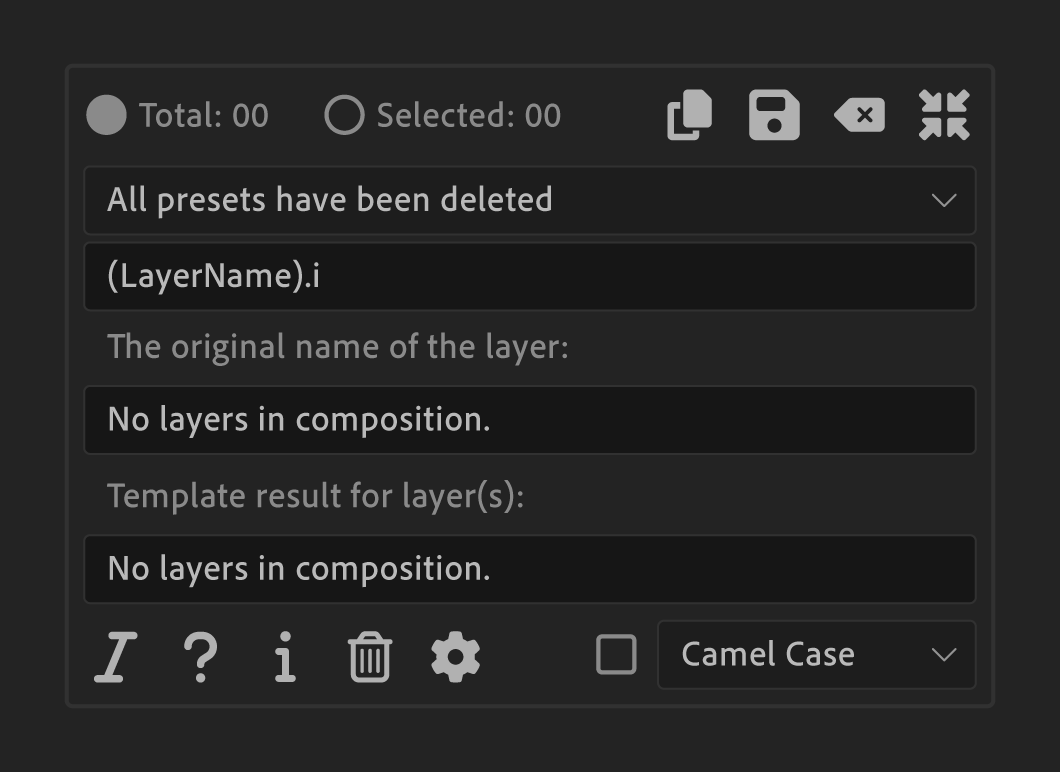Image resolution: width=1060 pixels, height=772 pixels.
Task: Click the collapse panel arrows icon
Action: coord(944,115)
